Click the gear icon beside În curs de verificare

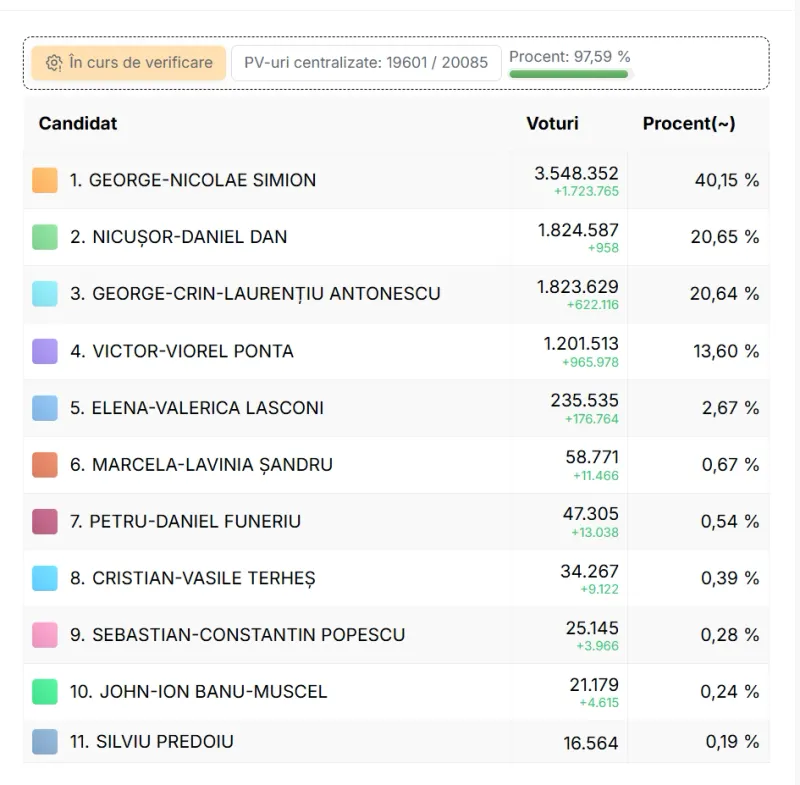pyautogui.click(x=54, y=63)
